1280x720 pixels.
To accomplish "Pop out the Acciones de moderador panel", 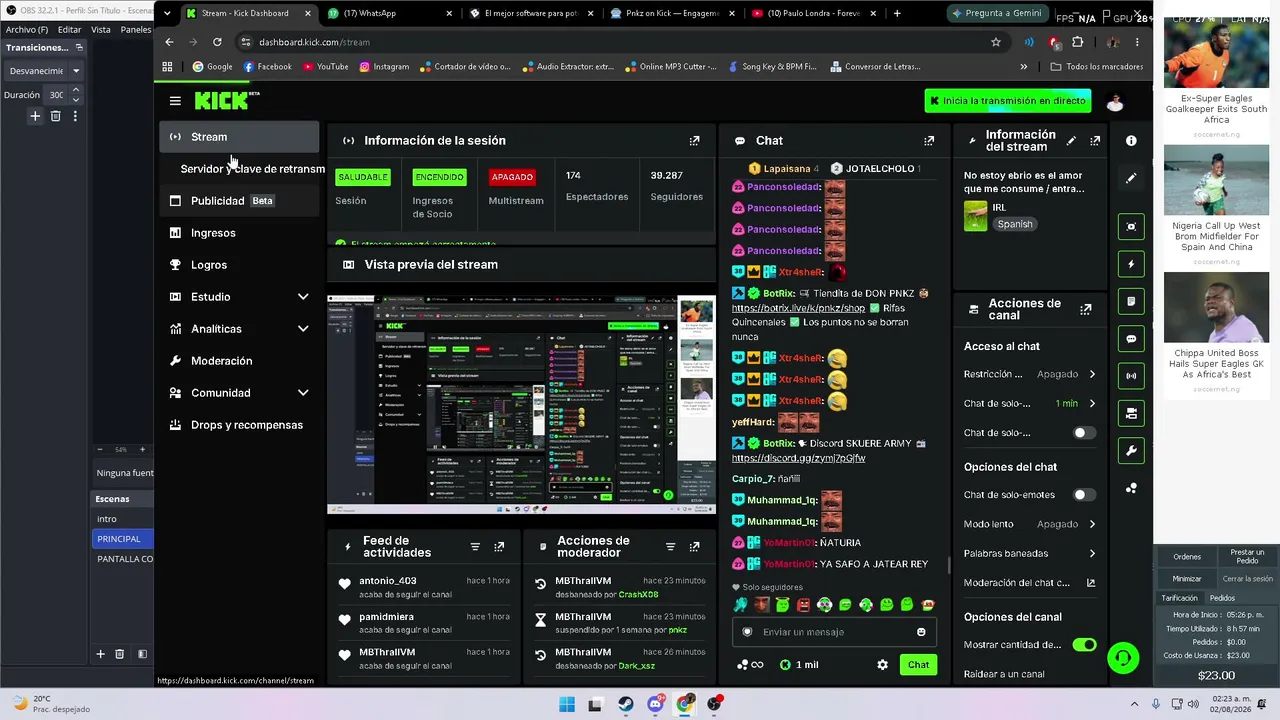I will pos(695,547).
